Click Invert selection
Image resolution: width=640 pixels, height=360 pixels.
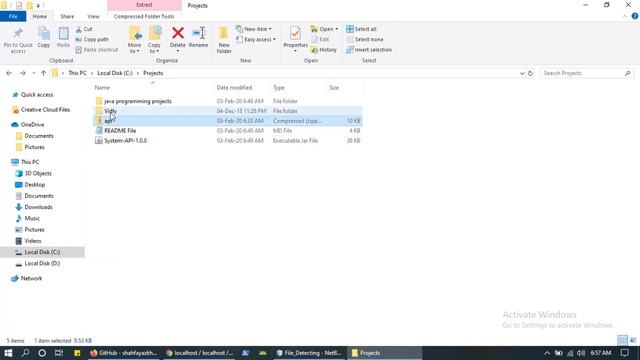(x=369, y=50)
